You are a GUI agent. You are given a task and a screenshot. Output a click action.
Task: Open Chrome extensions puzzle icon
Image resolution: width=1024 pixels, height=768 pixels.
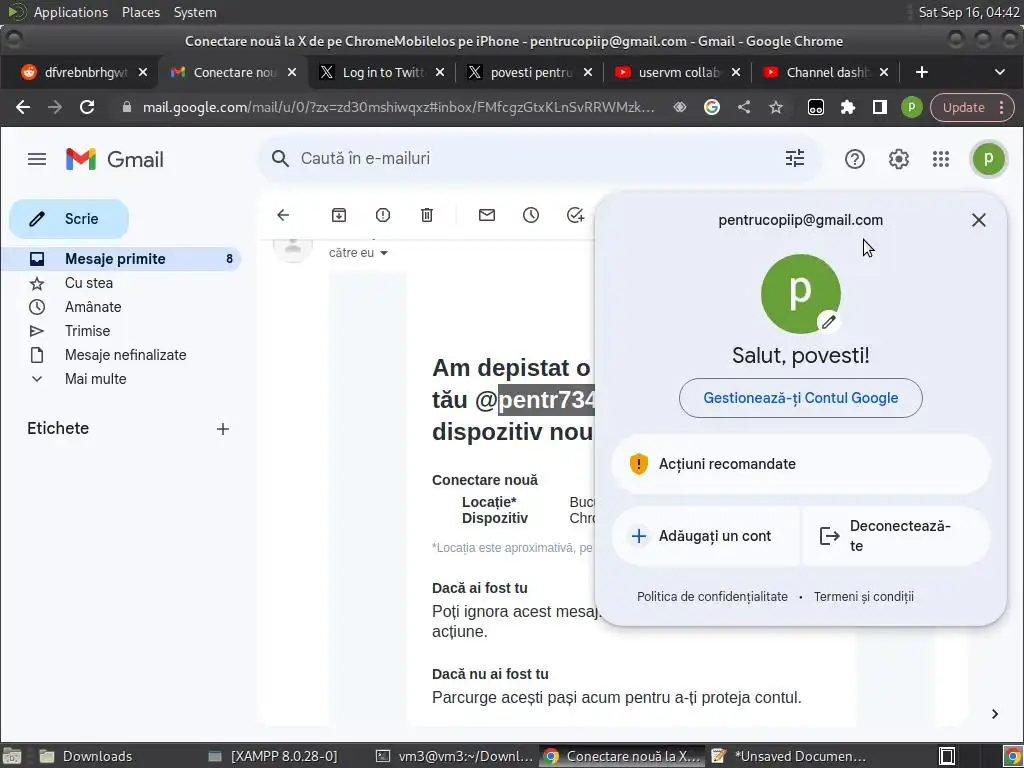[848, 107]
